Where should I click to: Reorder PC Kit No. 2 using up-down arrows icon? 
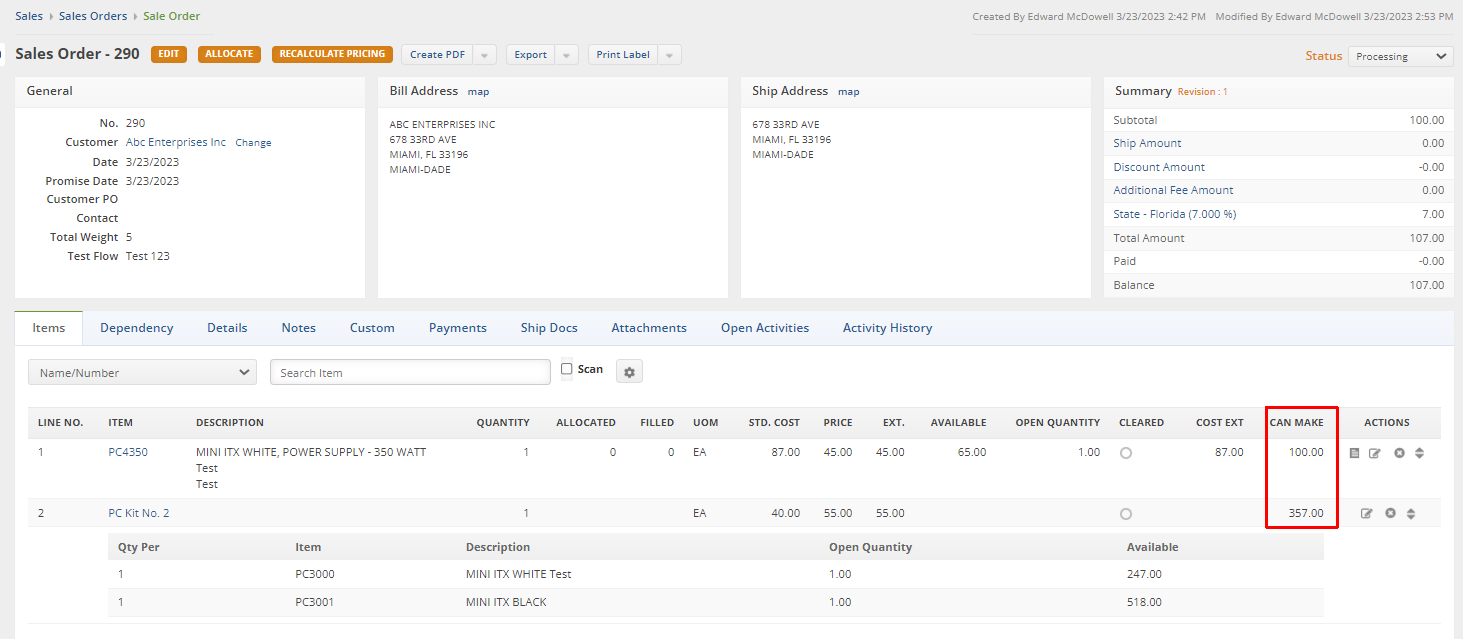pos(1411,513)
